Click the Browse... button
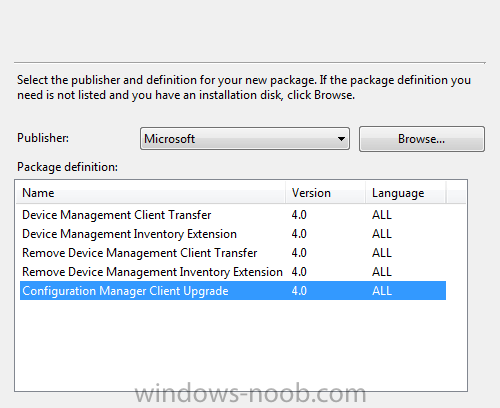Viewport: 500px width, 408px height. pyautogui.click(x=422, y=139)
